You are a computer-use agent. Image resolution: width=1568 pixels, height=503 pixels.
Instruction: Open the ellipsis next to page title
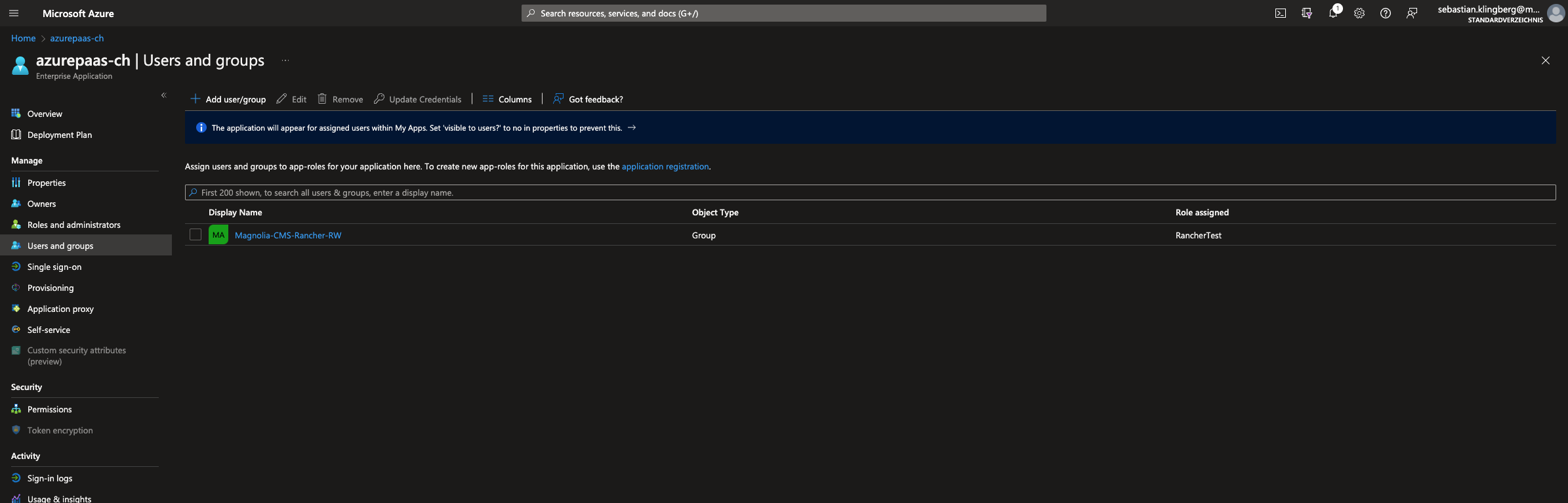tap(285, 60)
